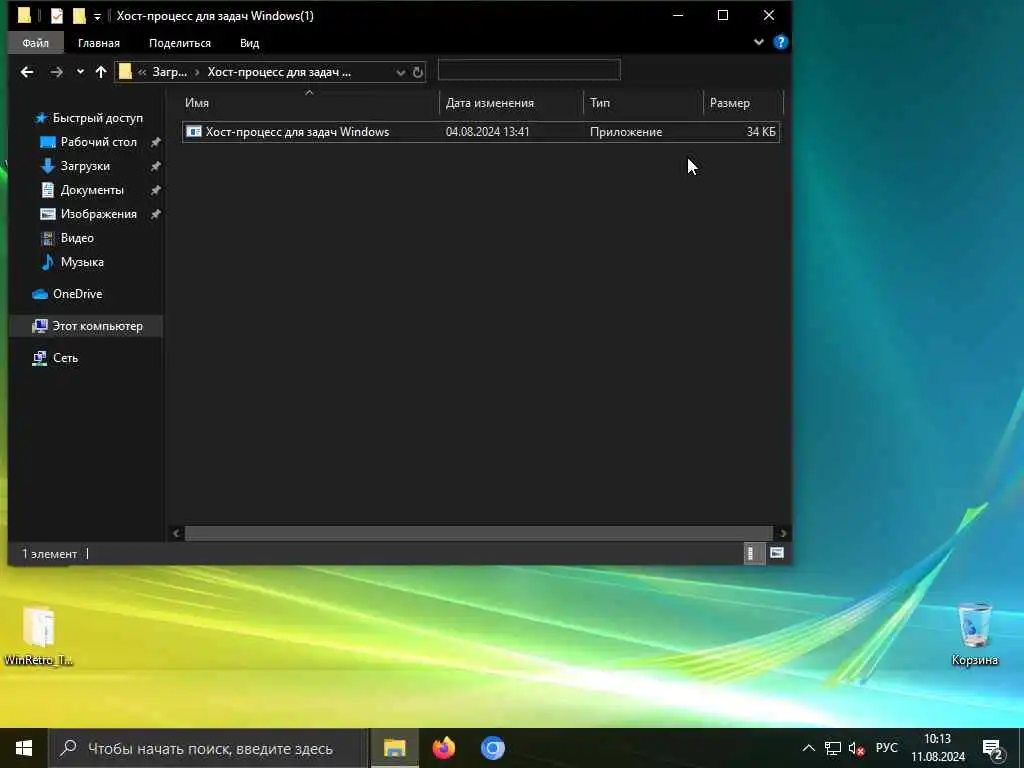The width and height of the screenshot is (1024, 768).
Task: Switch to the large icons view layout
Action: coord(776,554)
